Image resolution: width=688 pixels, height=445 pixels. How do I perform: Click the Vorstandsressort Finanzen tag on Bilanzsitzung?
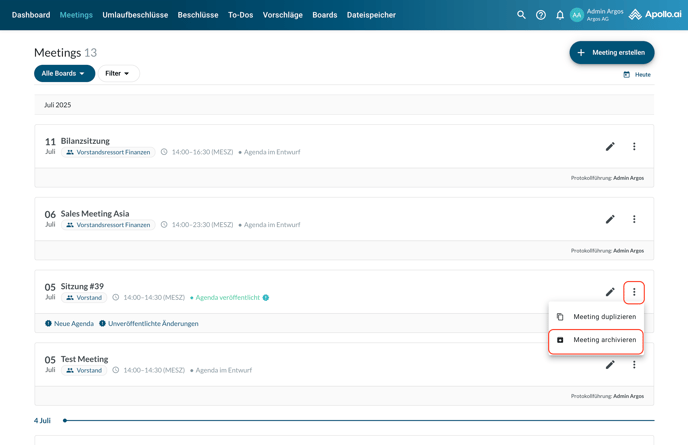tap(108, 153)
